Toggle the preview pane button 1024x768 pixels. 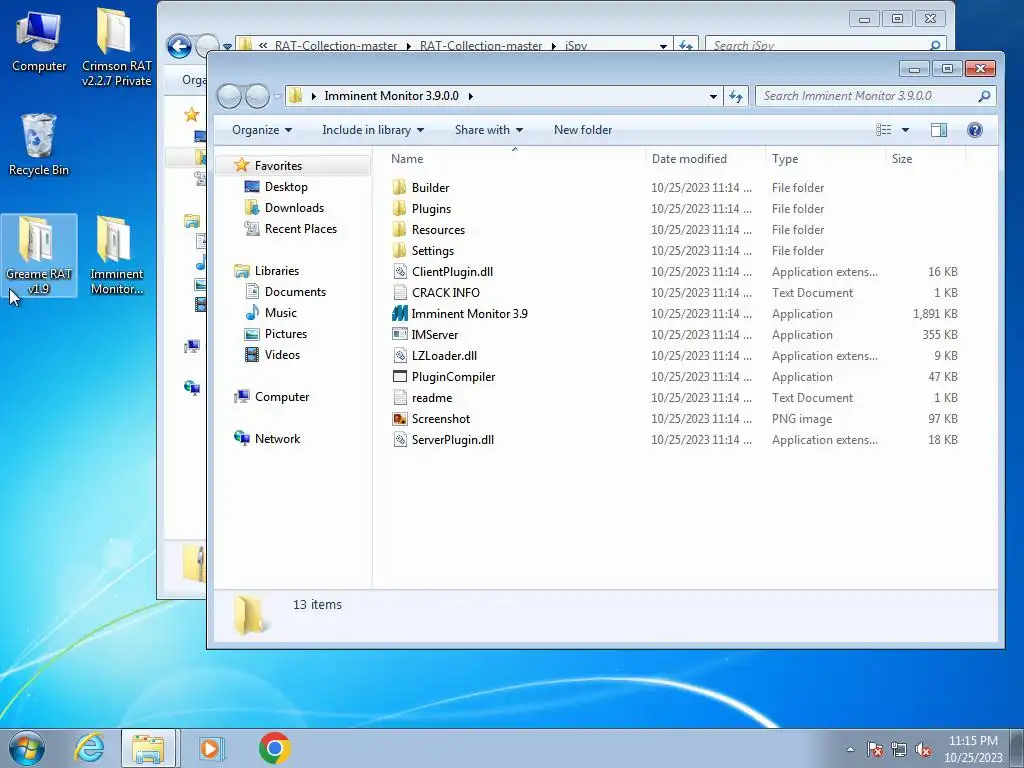click(x=938, y=130)
